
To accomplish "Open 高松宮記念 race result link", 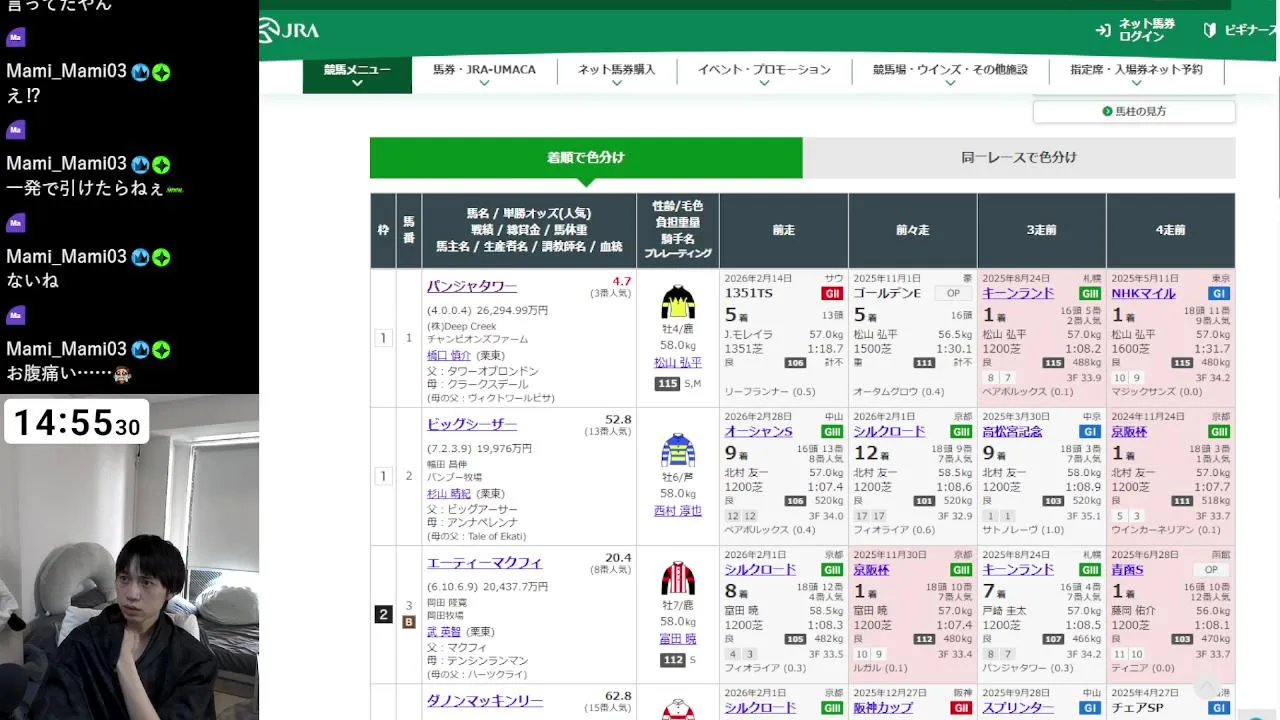I will click(x=1013, y=432).
